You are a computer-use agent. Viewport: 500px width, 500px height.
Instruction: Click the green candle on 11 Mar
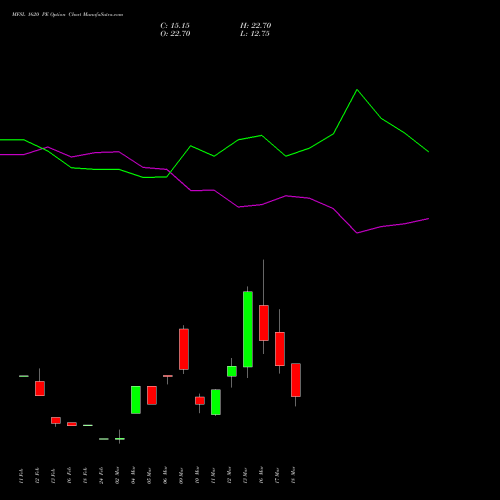tap(216, 402)
